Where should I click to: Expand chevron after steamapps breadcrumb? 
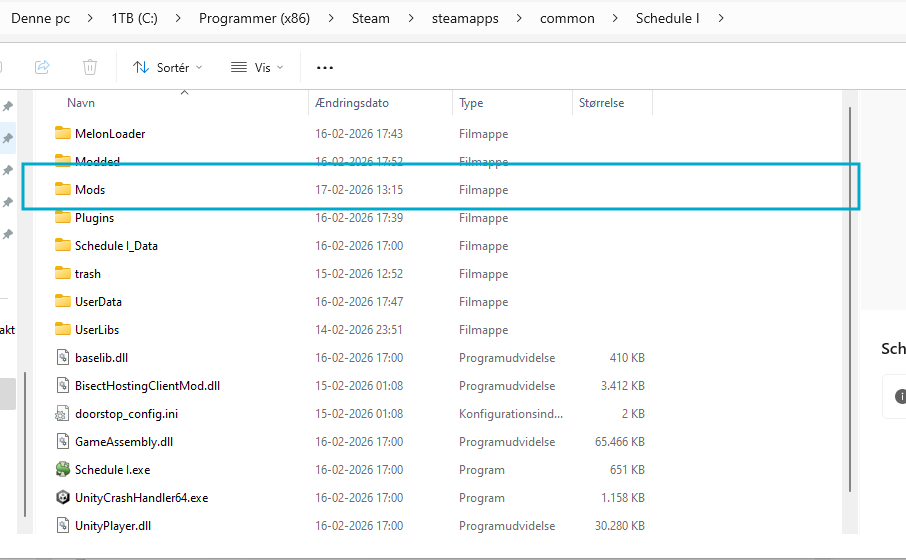point(519,18)
